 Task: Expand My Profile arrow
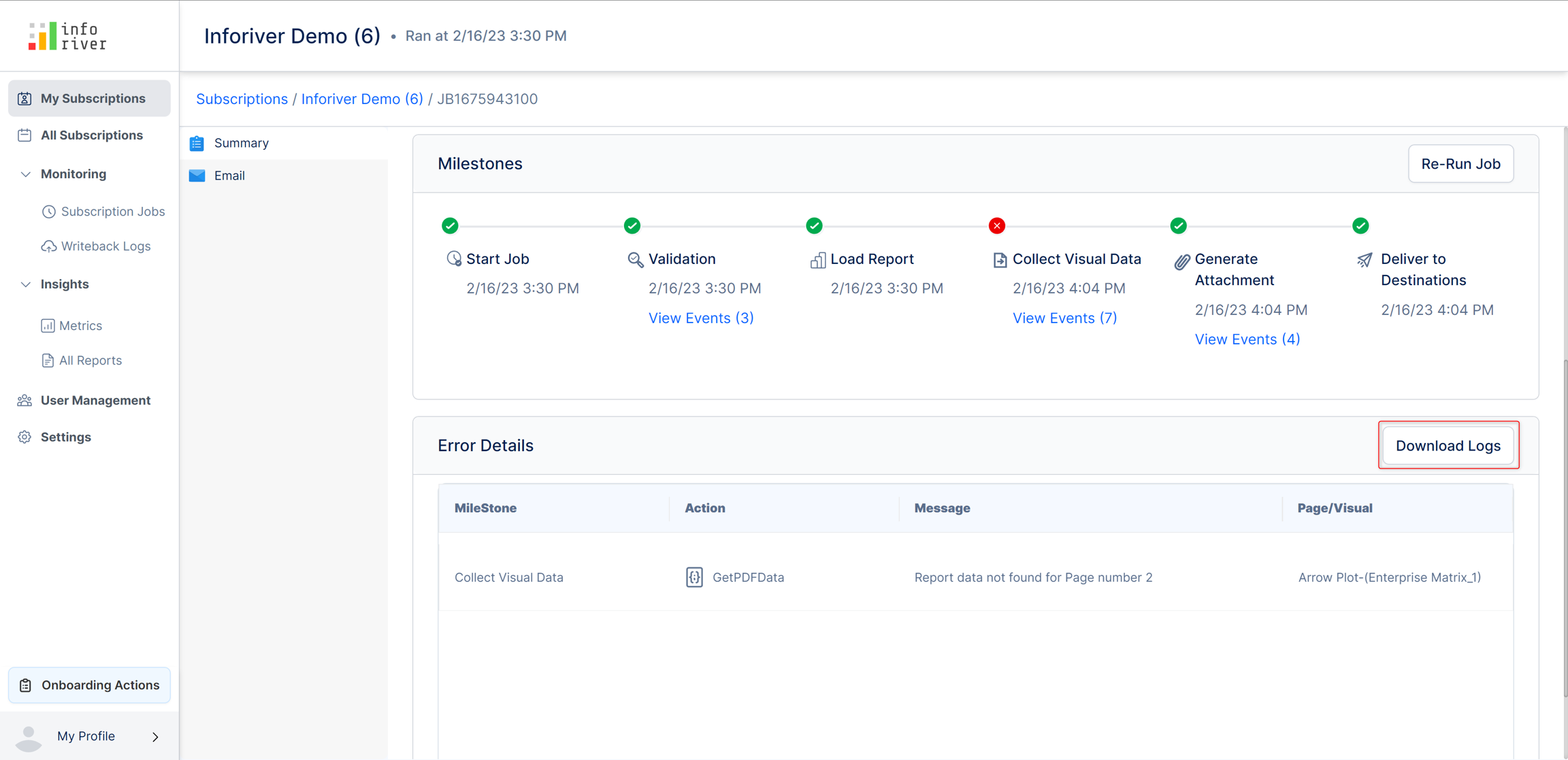(x=155, y=737)
